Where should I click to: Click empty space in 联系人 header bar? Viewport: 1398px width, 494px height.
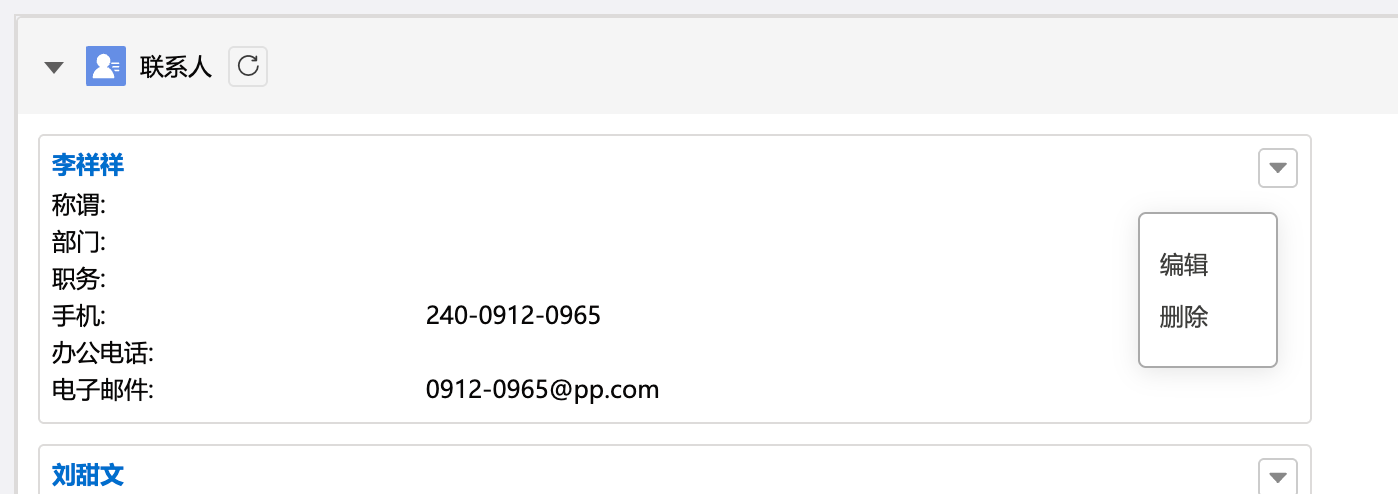800,67
